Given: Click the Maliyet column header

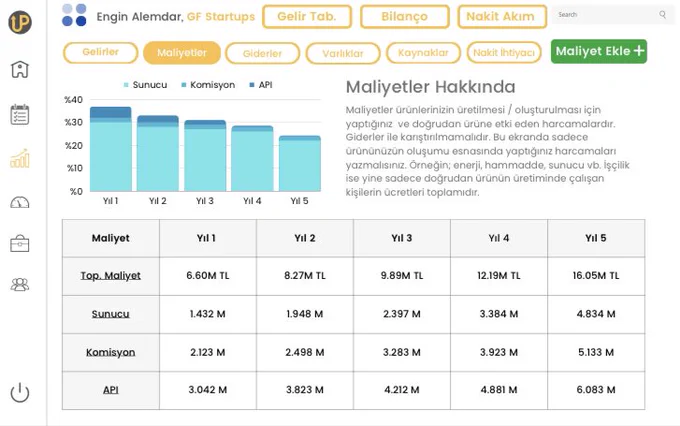Looking at the screenshot, I should click(111, 238).
